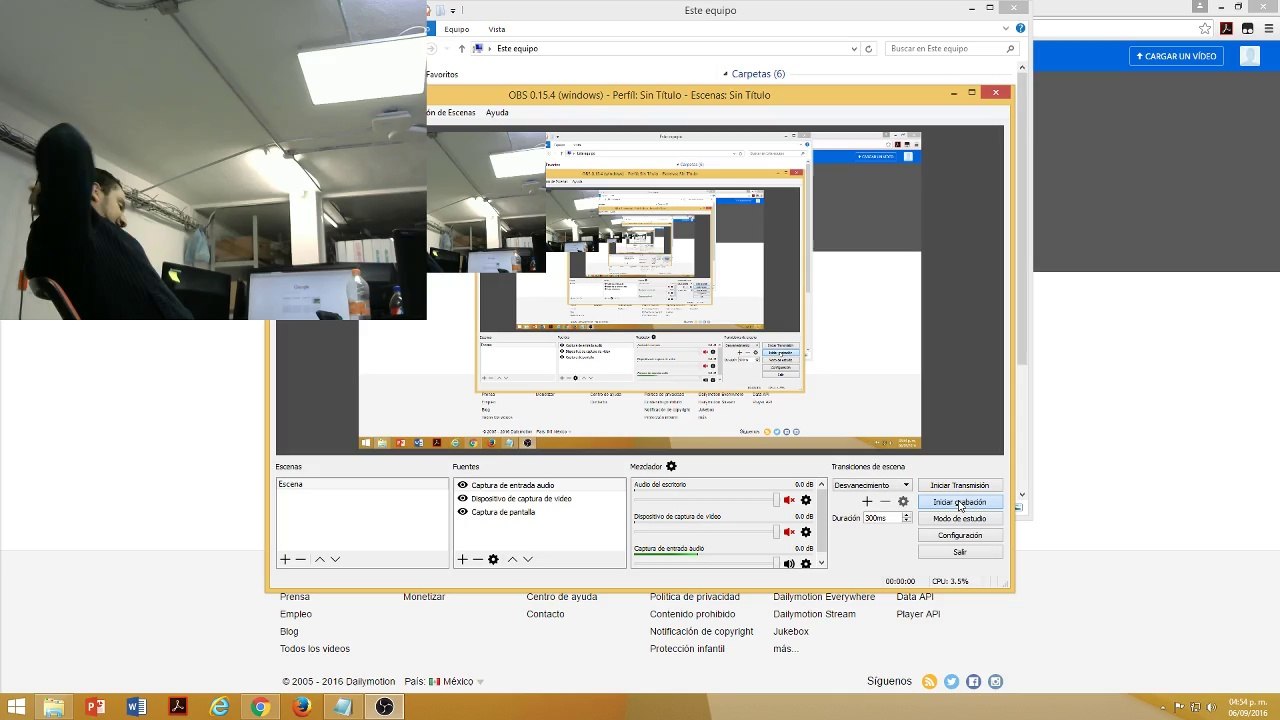Move source up in the Fuentes list
The height and width of the screenshot is (720, 1280).
click(x=512, y=559)
